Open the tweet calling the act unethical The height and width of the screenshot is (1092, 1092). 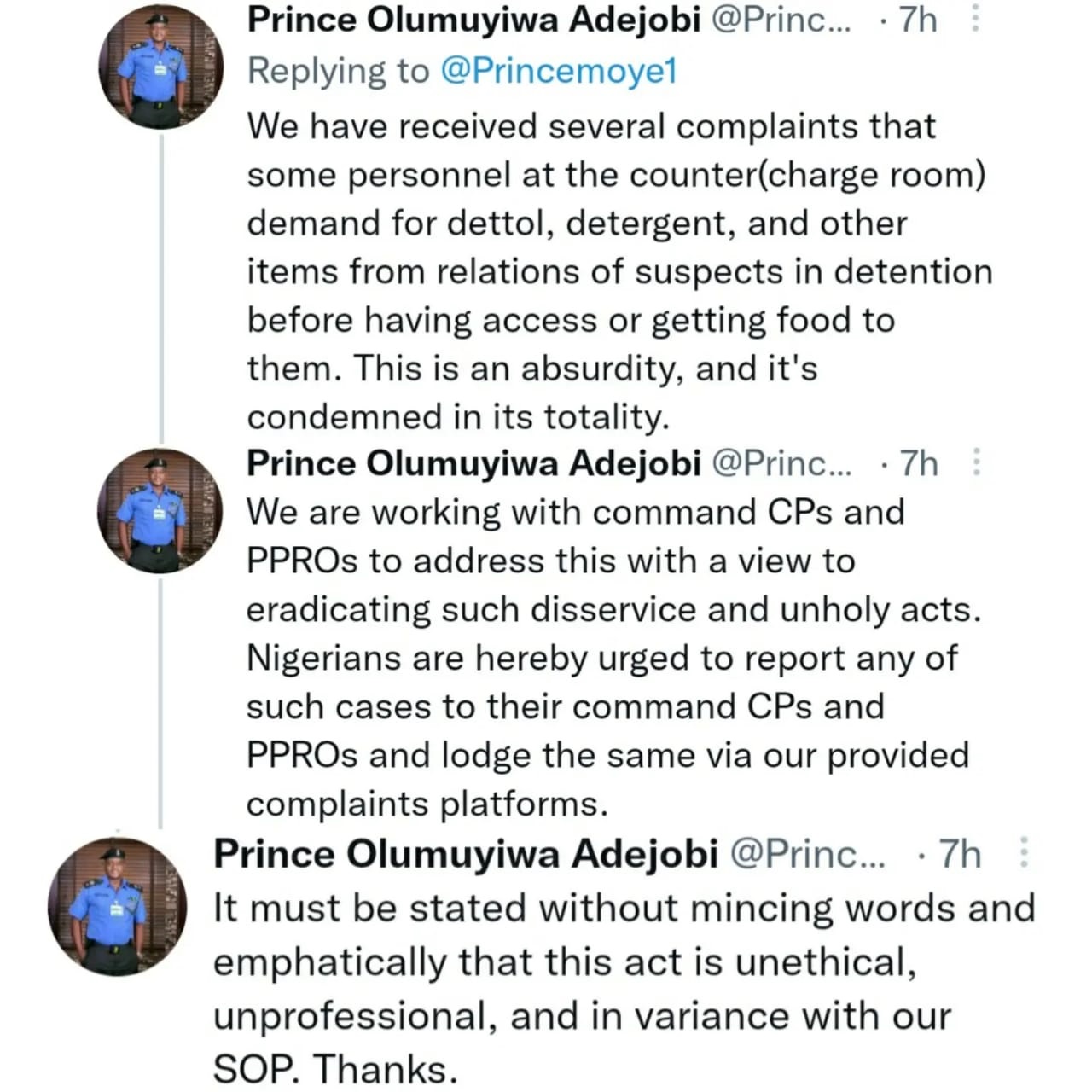pos(597,988)
